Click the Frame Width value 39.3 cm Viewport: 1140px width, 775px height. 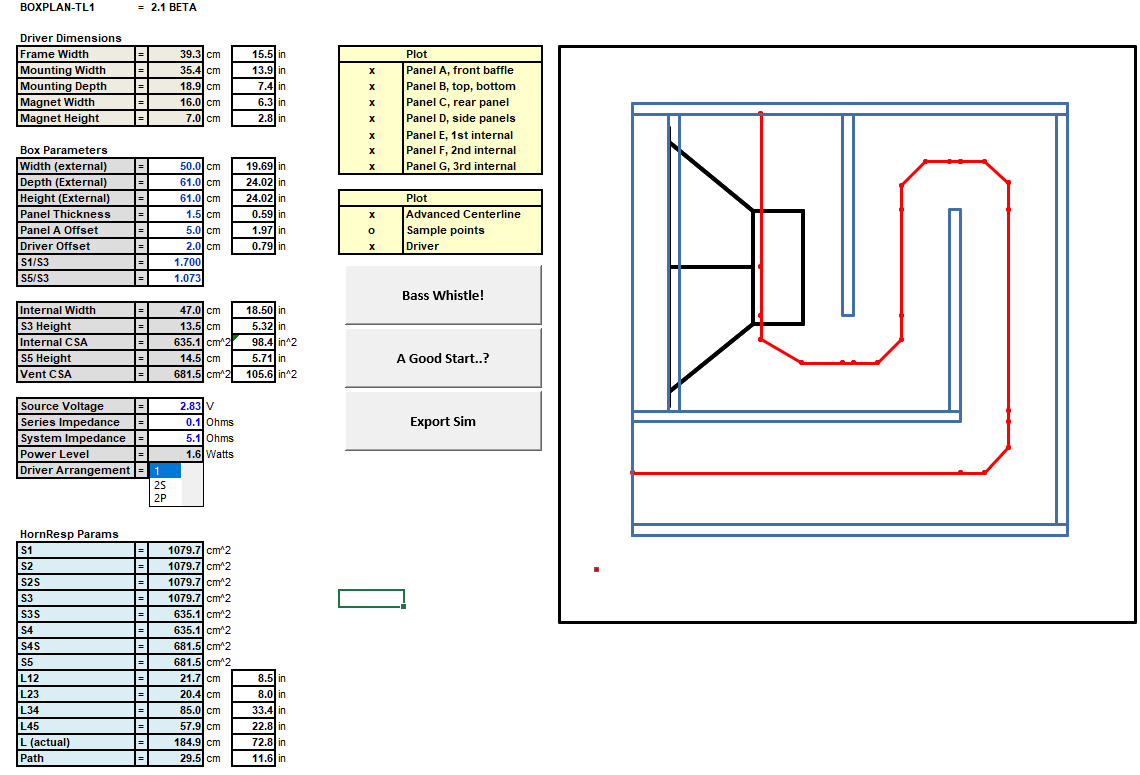[176, 55]
